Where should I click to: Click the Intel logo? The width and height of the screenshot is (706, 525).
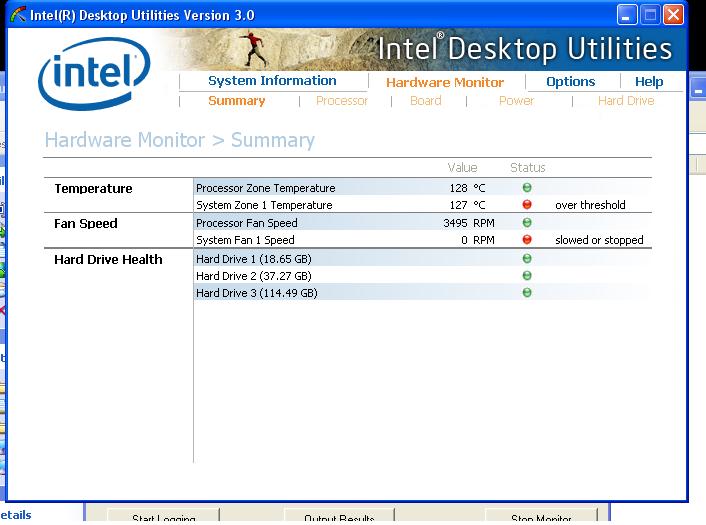94,73
